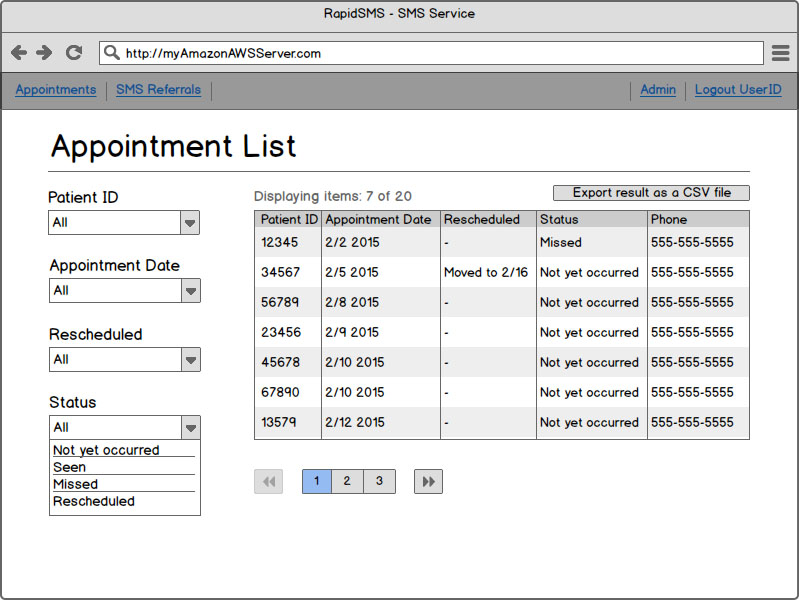Click the Phone column header
Image resolution: width=799 pixels, height=600 pixels.
(698, 219)
